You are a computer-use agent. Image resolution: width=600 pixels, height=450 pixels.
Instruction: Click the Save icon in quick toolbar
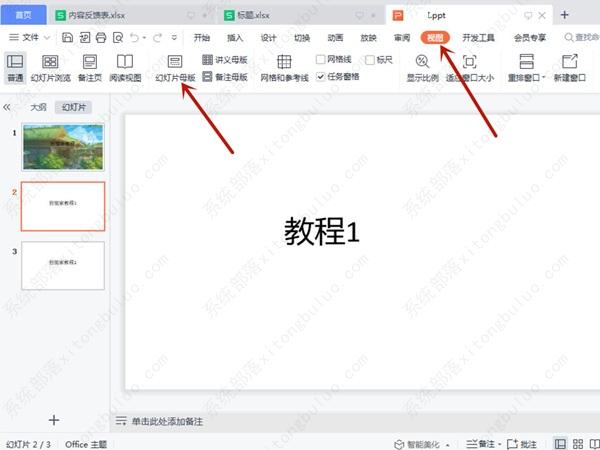point(67,38)
